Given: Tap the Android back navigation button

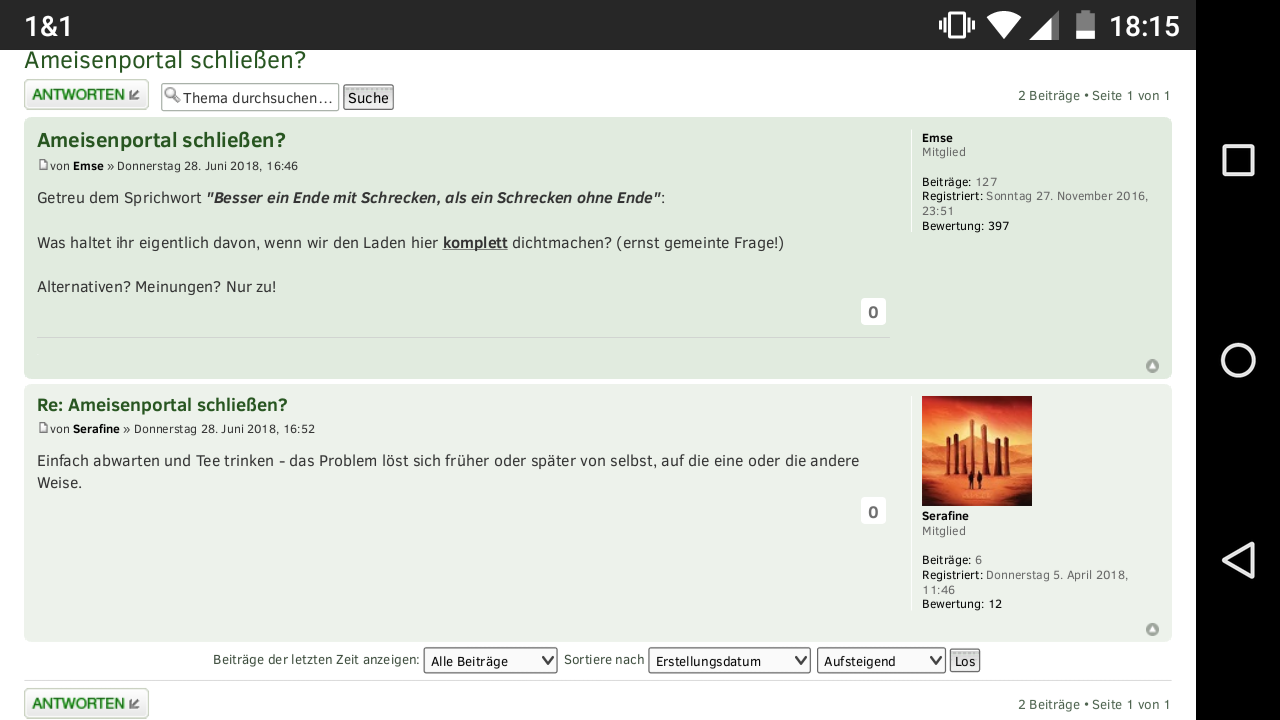Looking at the screenshot, I should (1238, 560).
